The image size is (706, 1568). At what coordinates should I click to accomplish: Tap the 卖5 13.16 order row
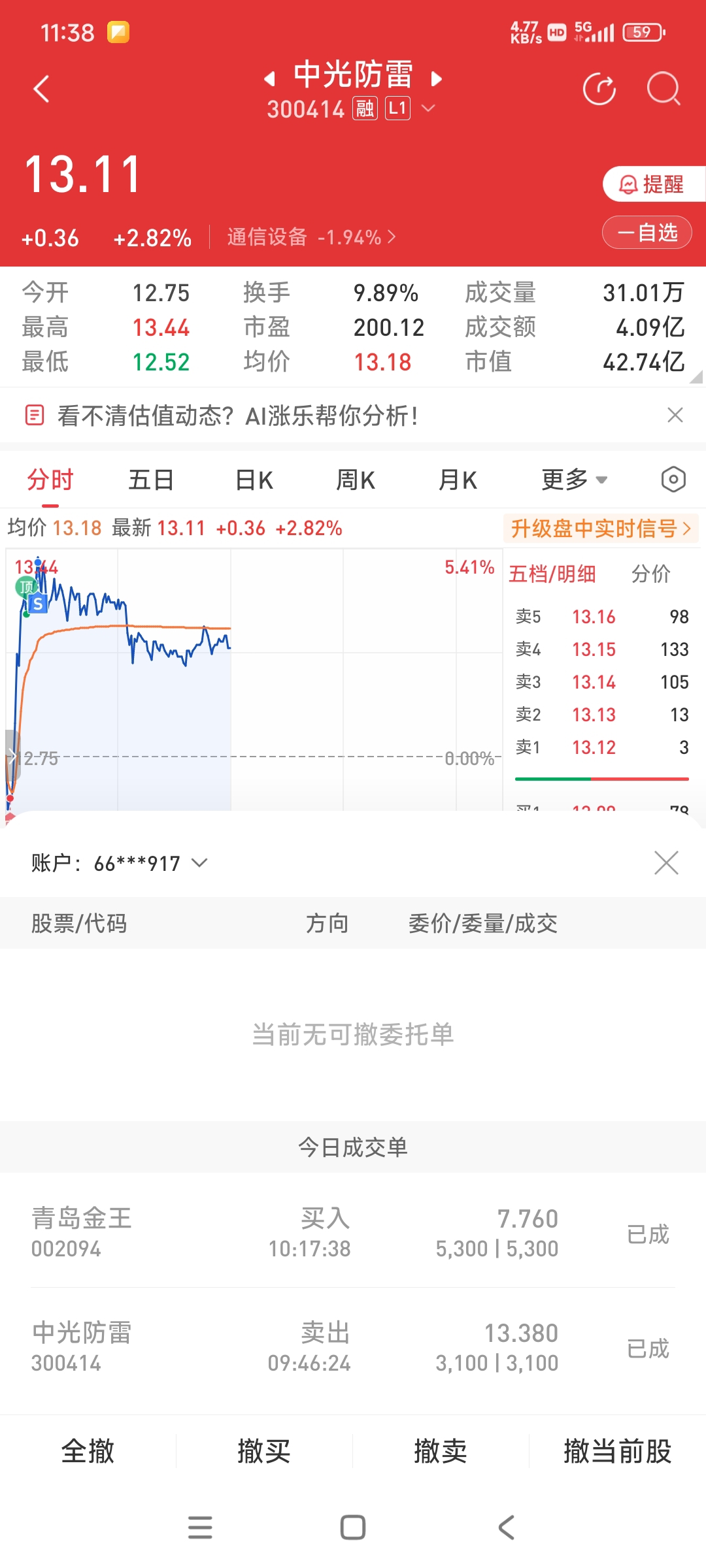[601, 617]
